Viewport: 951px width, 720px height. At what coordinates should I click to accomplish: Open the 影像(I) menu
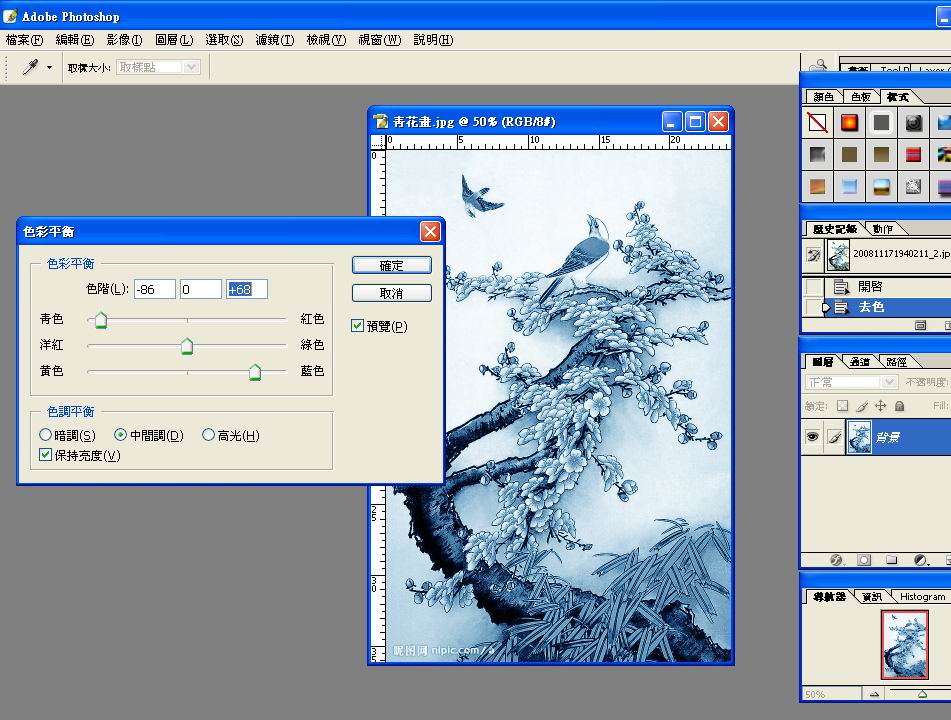coord(124,39)
